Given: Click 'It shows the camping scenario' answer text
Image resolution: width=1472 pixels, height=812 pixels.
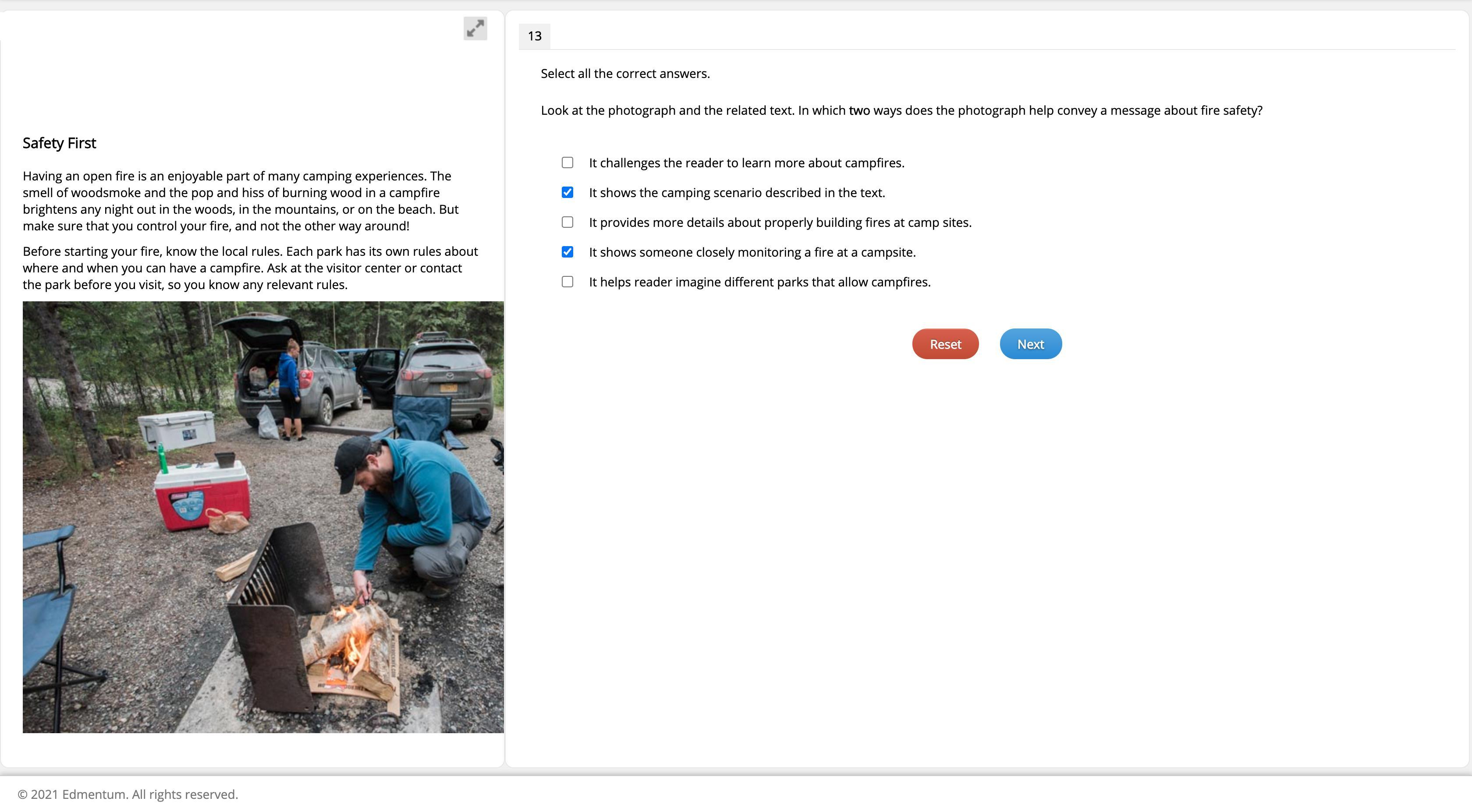Looking at the screenshot, I should pos(737,192).
